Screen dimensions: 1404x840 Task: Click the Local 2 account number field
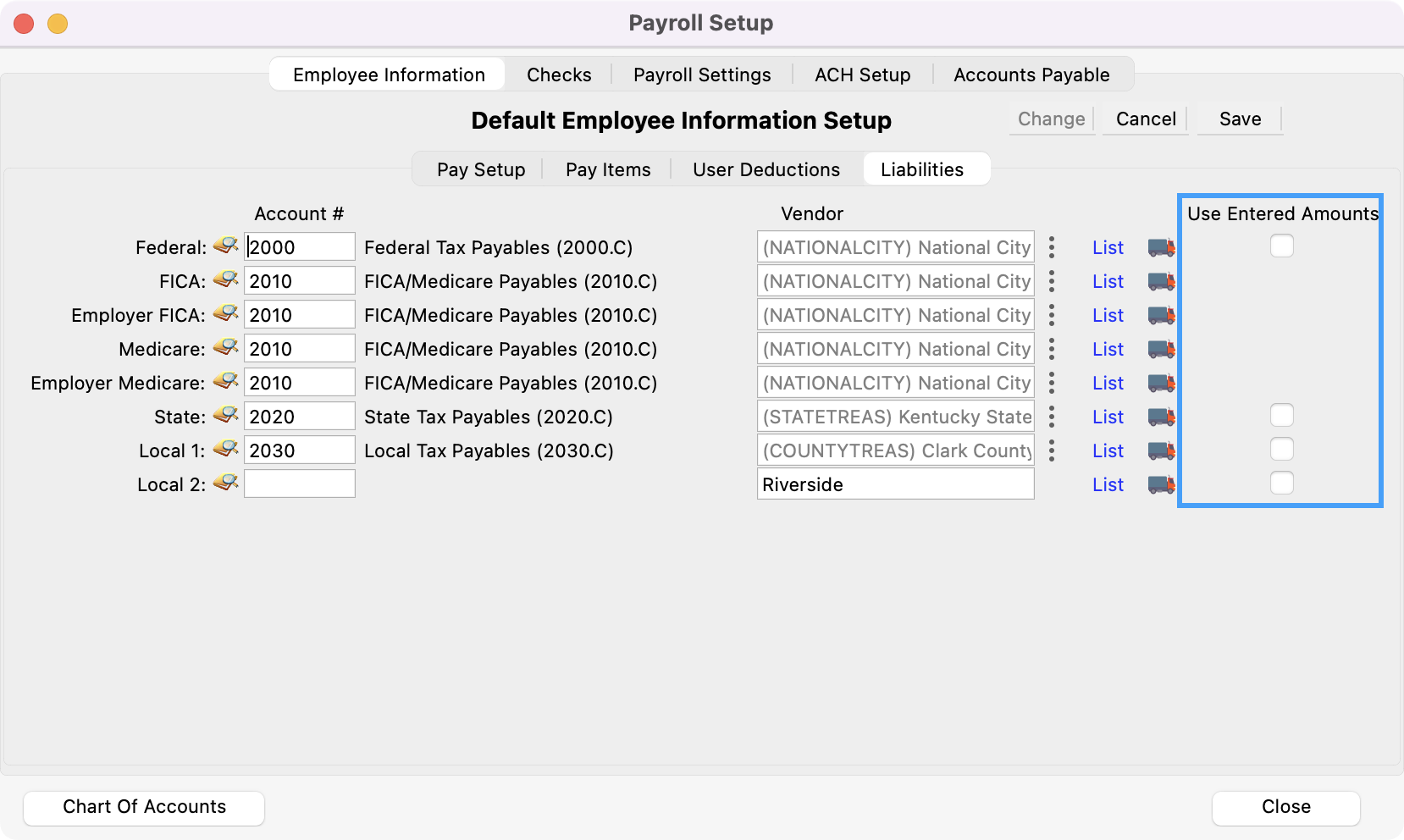point(300,484)
